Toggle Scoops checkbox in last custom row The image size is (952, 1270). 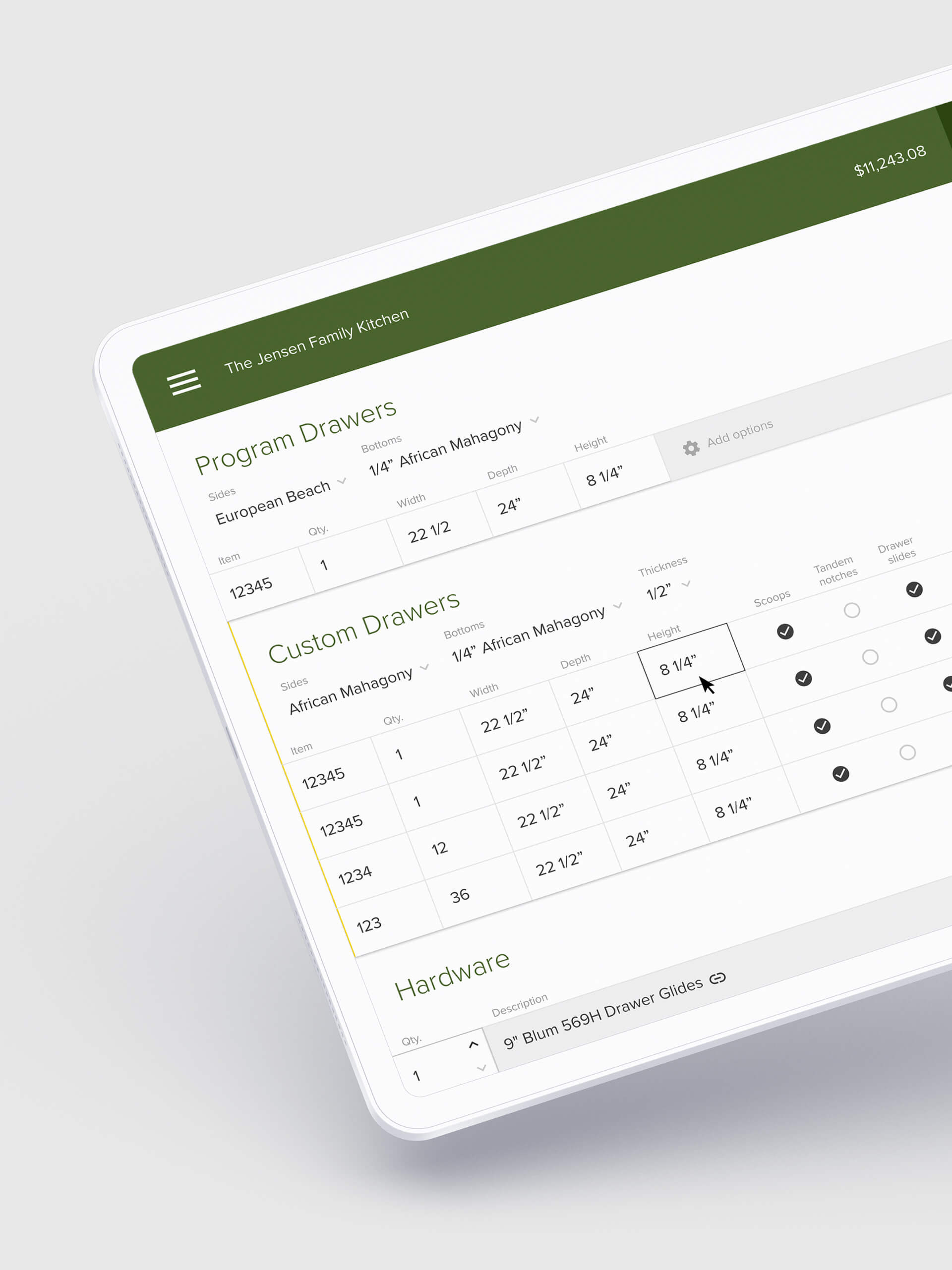840,774
